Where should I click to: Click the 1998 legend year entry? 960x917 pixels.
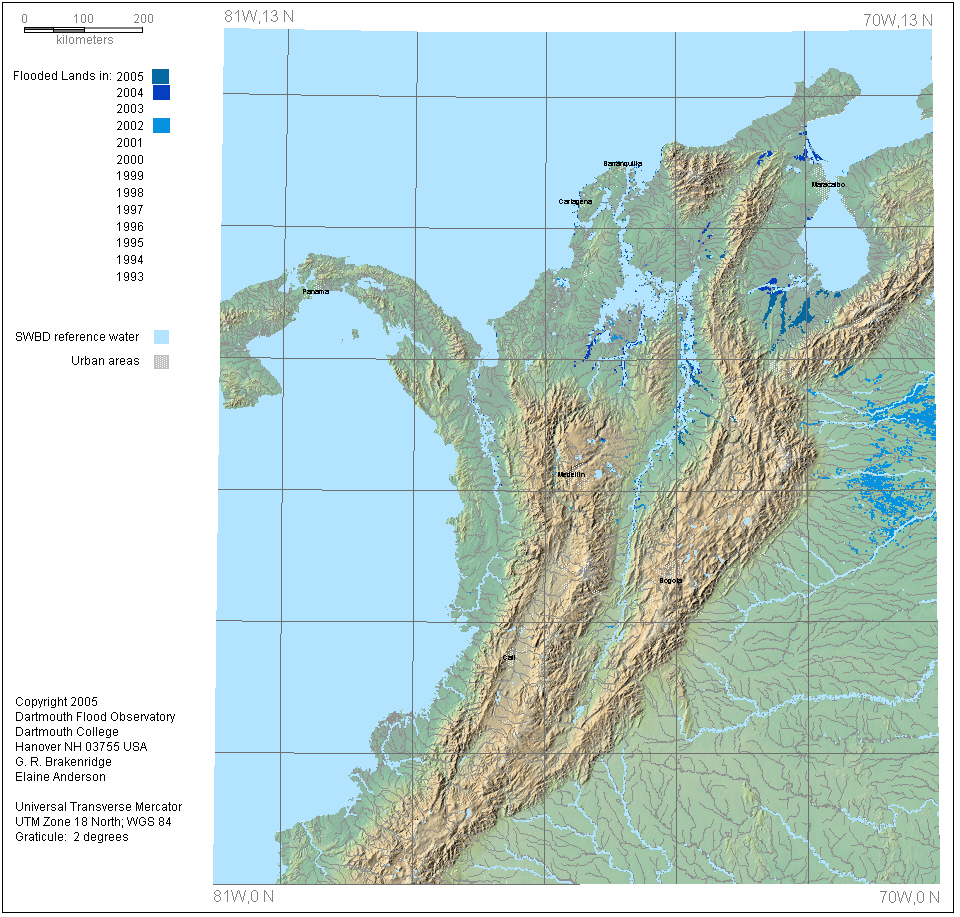pyautogui.click(x=130, y=193)
